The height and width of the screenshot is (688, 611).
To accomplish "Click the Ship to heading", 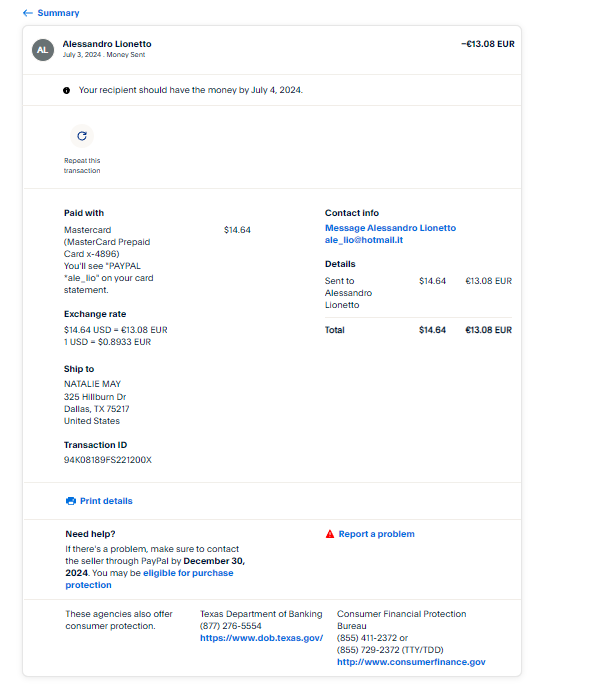I will (79, 369).
